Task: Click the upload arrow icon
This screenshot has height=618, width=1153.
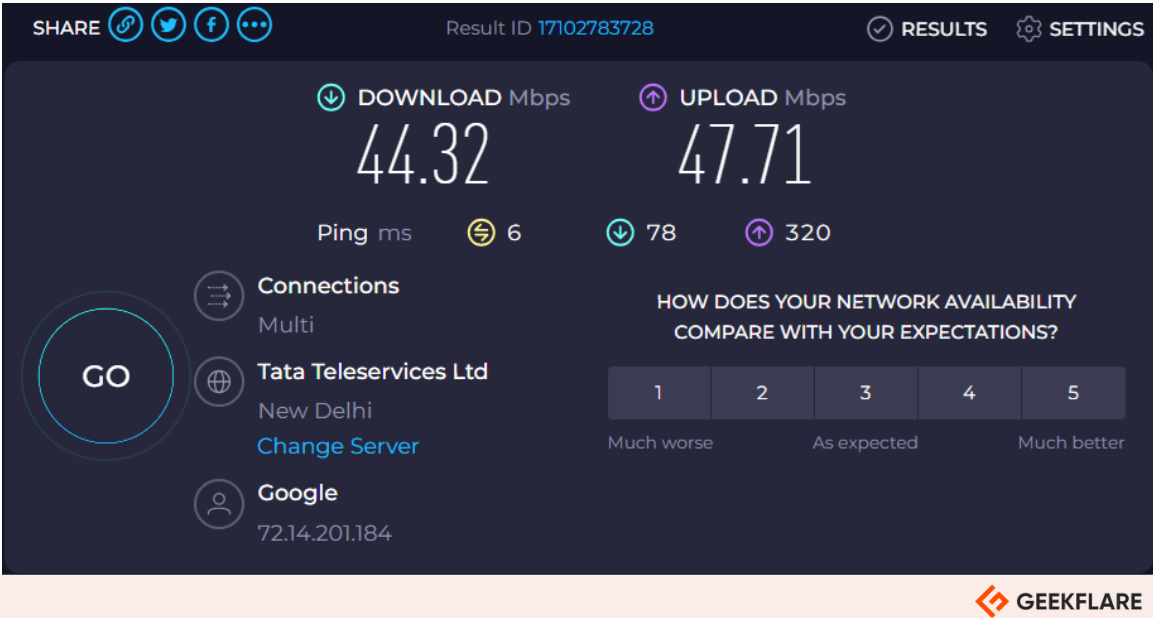Action: [652, 97]
